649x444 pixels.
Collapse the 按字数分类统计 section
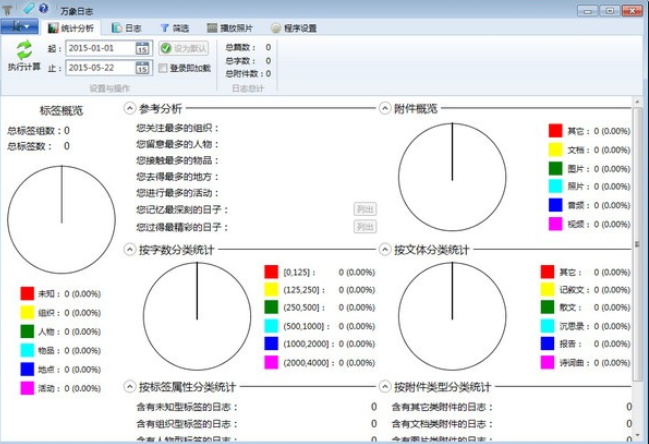[x=130, y=250]
